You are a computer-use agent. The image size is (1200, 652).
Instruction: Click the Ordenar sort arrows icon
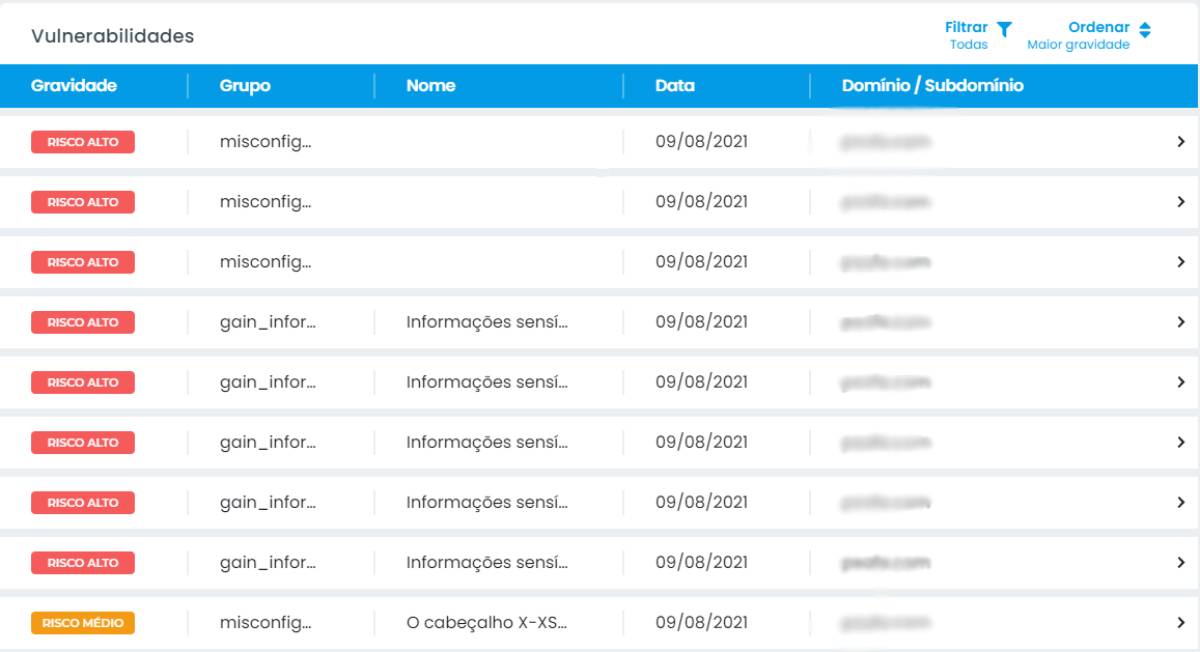click(1145, 30)
